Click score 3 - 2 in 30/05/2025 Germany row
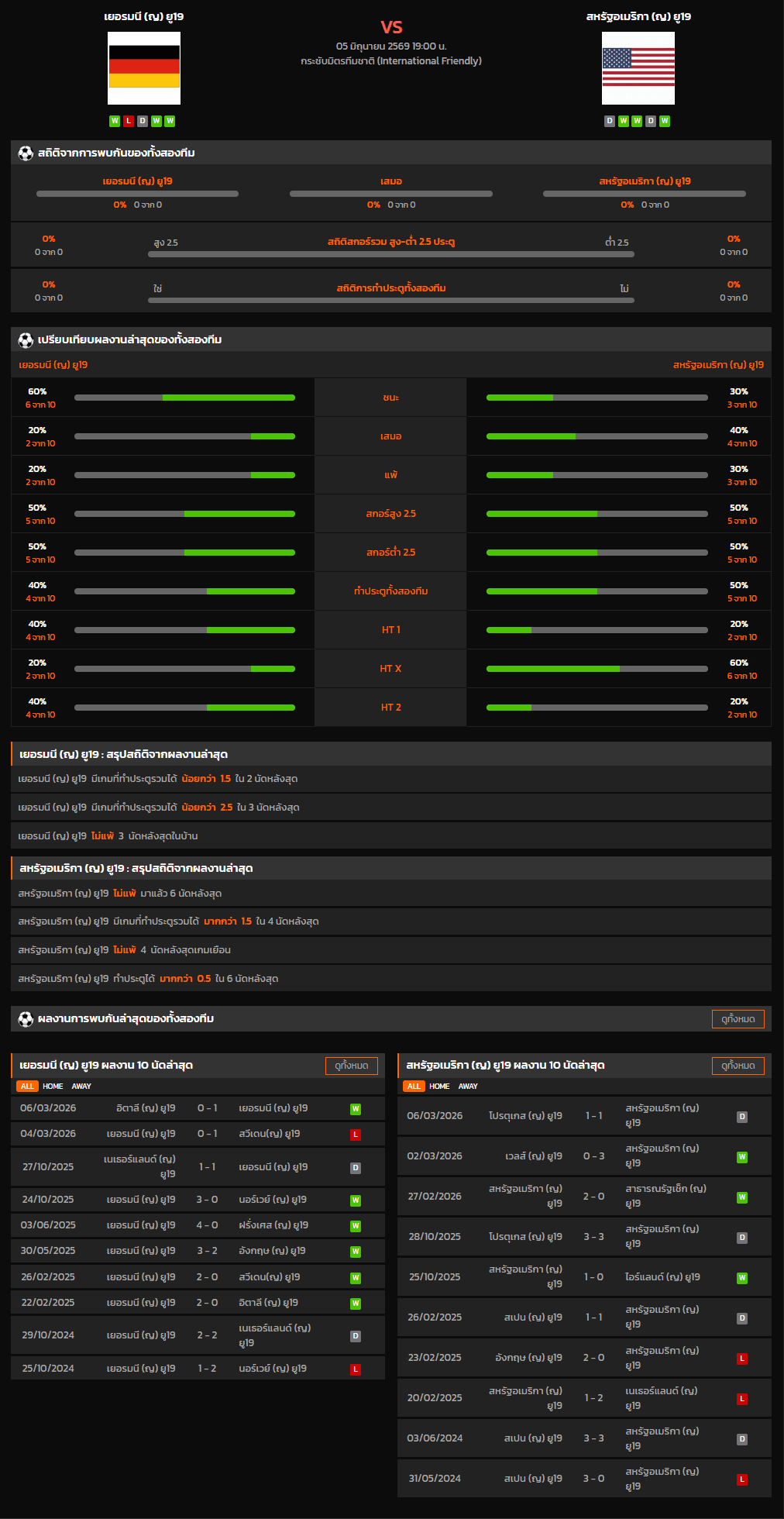Screen dimensions: 784x1519 tap(207, 1251)
